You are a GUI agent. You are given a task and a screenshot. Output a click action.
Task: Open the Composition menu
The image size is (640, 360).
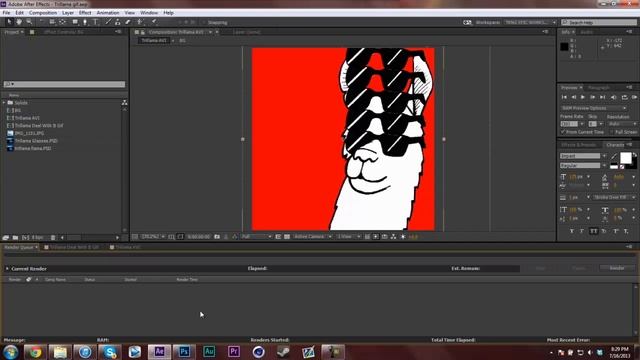coord(43,13)
